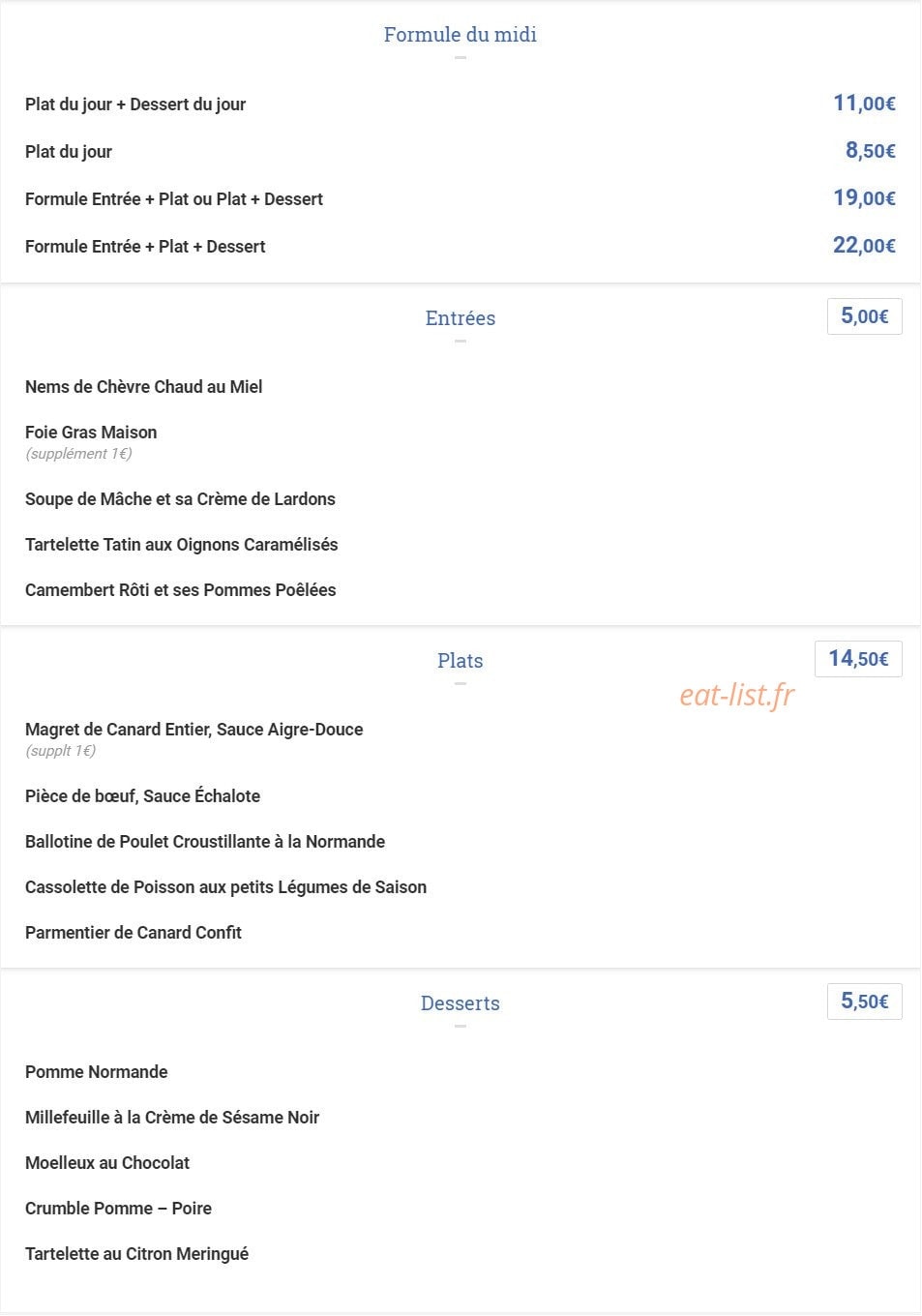Choose Tartelette au Citron Meringué
This screenshot has width=922, height=1316.
pyautogui.click(x=137, y=1254)
